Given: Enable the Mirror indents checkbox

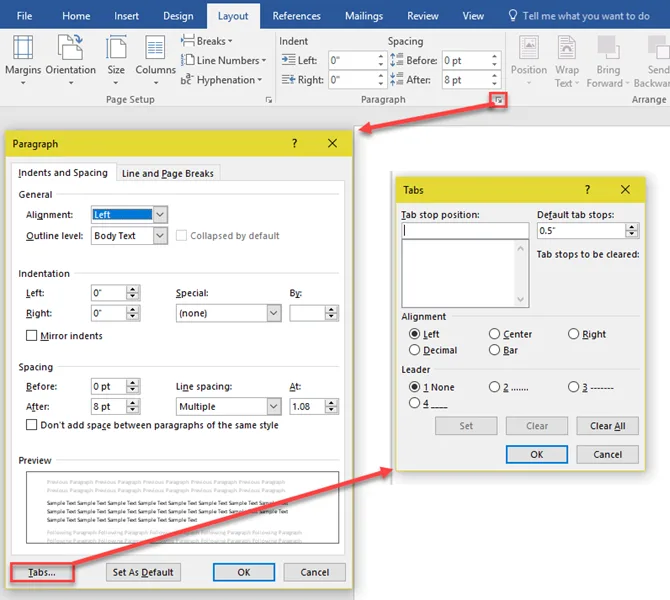Looking at the screenshot, I should point(32,336).
